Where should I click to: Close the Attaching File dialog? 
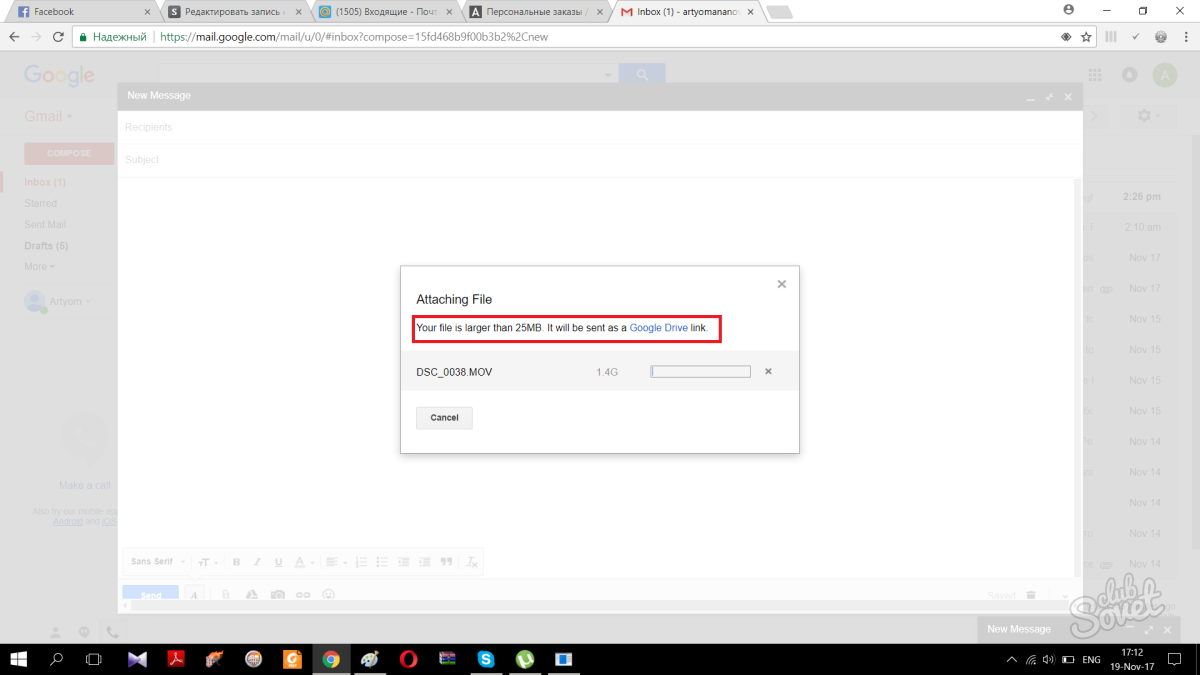pyautogui.click(x=782, y=284)
